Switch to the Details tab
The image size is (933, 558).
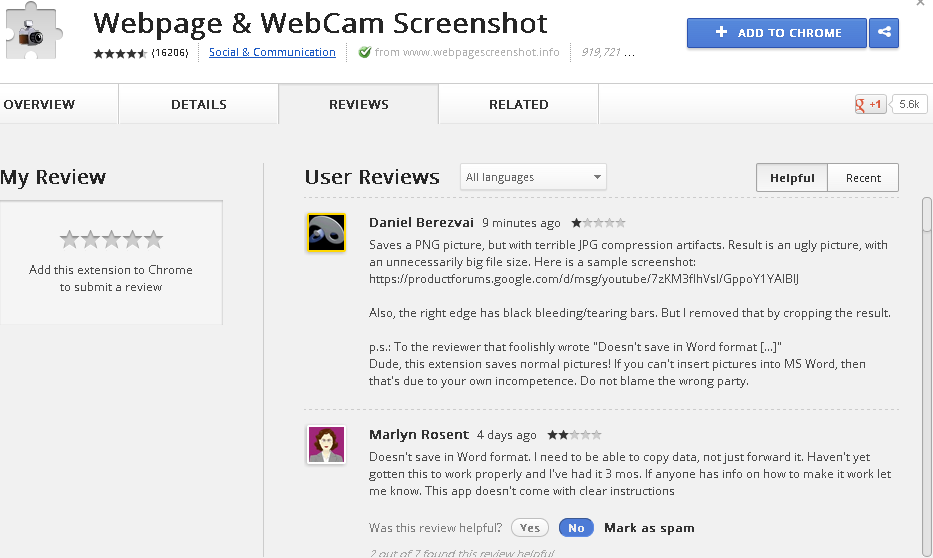click(199, 104)
